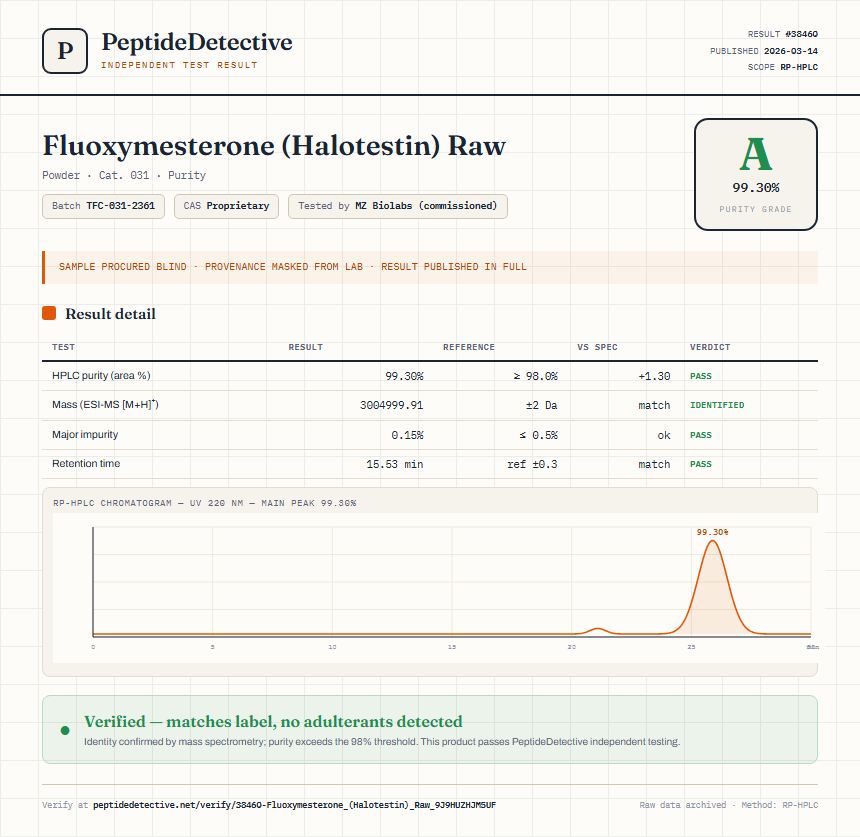Click the PURITY GRADE label in badge
860x837 pixels.
tap(756, 209)
